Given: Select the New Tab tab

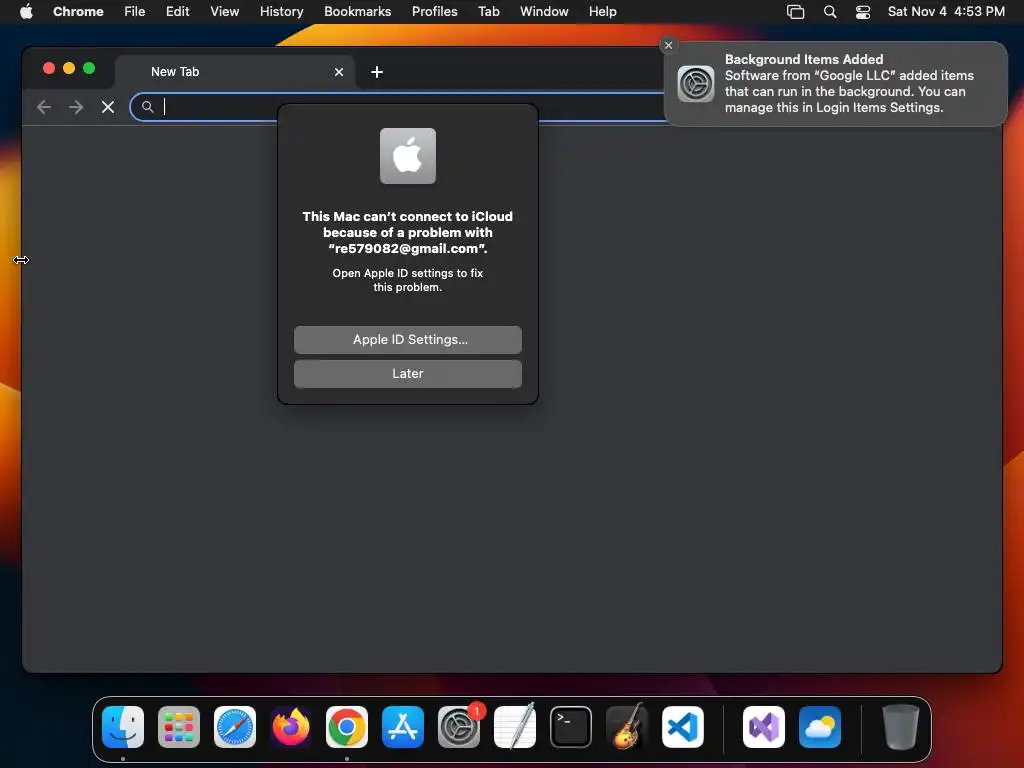Looking at the screenshot, I should point(234,72).
